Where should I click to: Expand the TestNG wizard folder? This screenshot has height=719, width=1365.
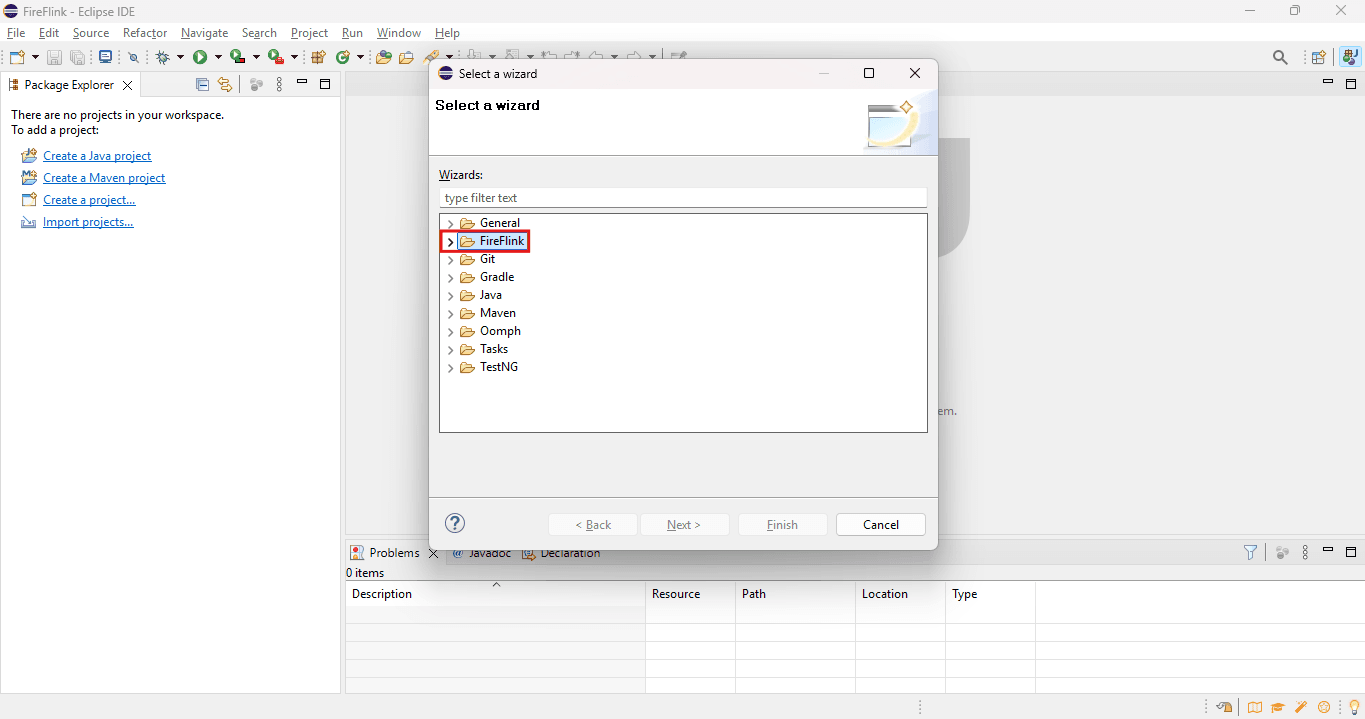pos(450,368)
